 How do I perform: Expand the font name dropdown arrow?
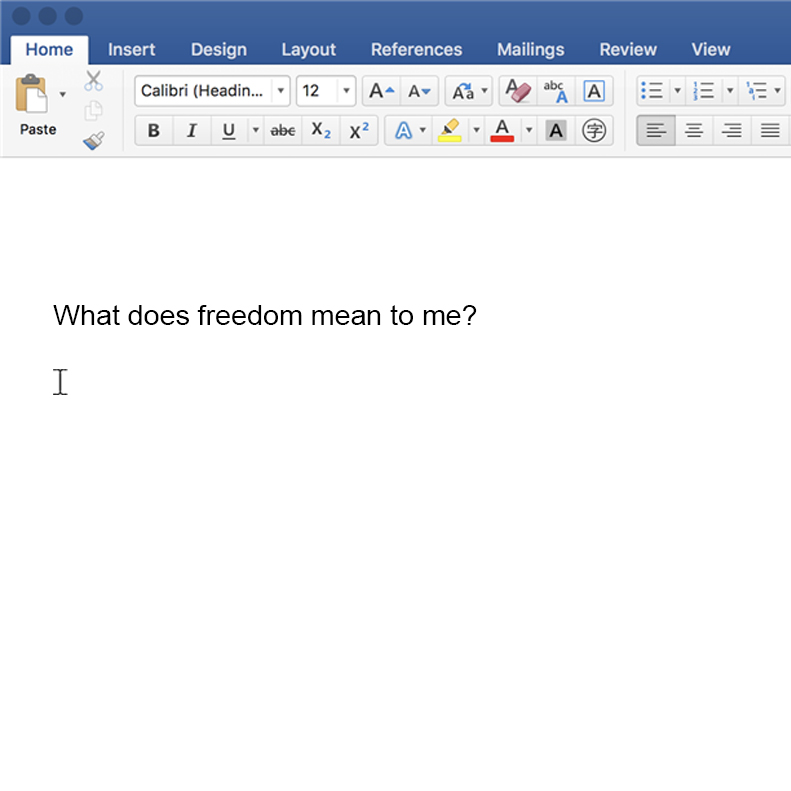[x=280, y=91]
